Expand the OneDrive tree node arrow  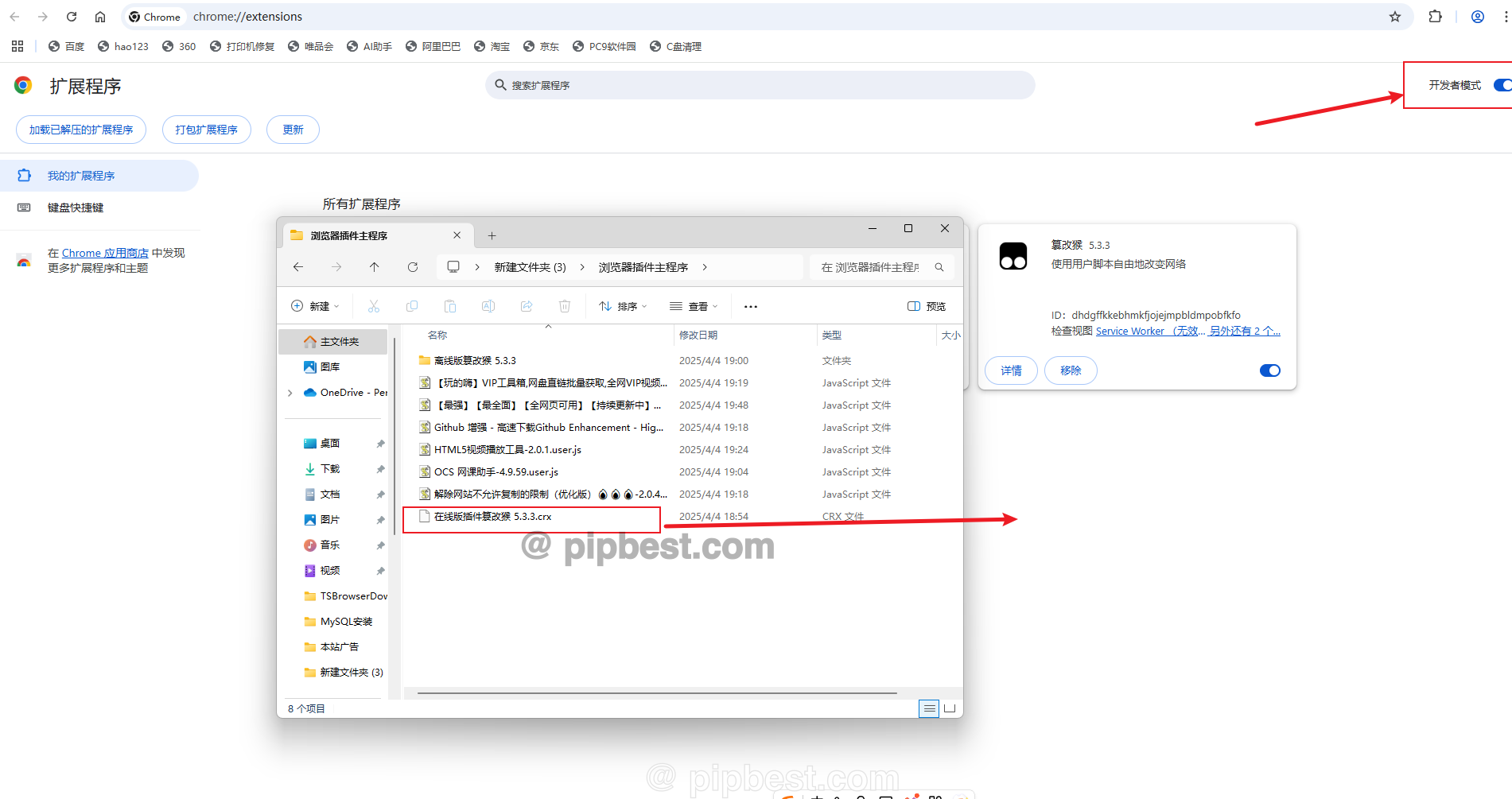pyautogui.click(x=290, y=393)
